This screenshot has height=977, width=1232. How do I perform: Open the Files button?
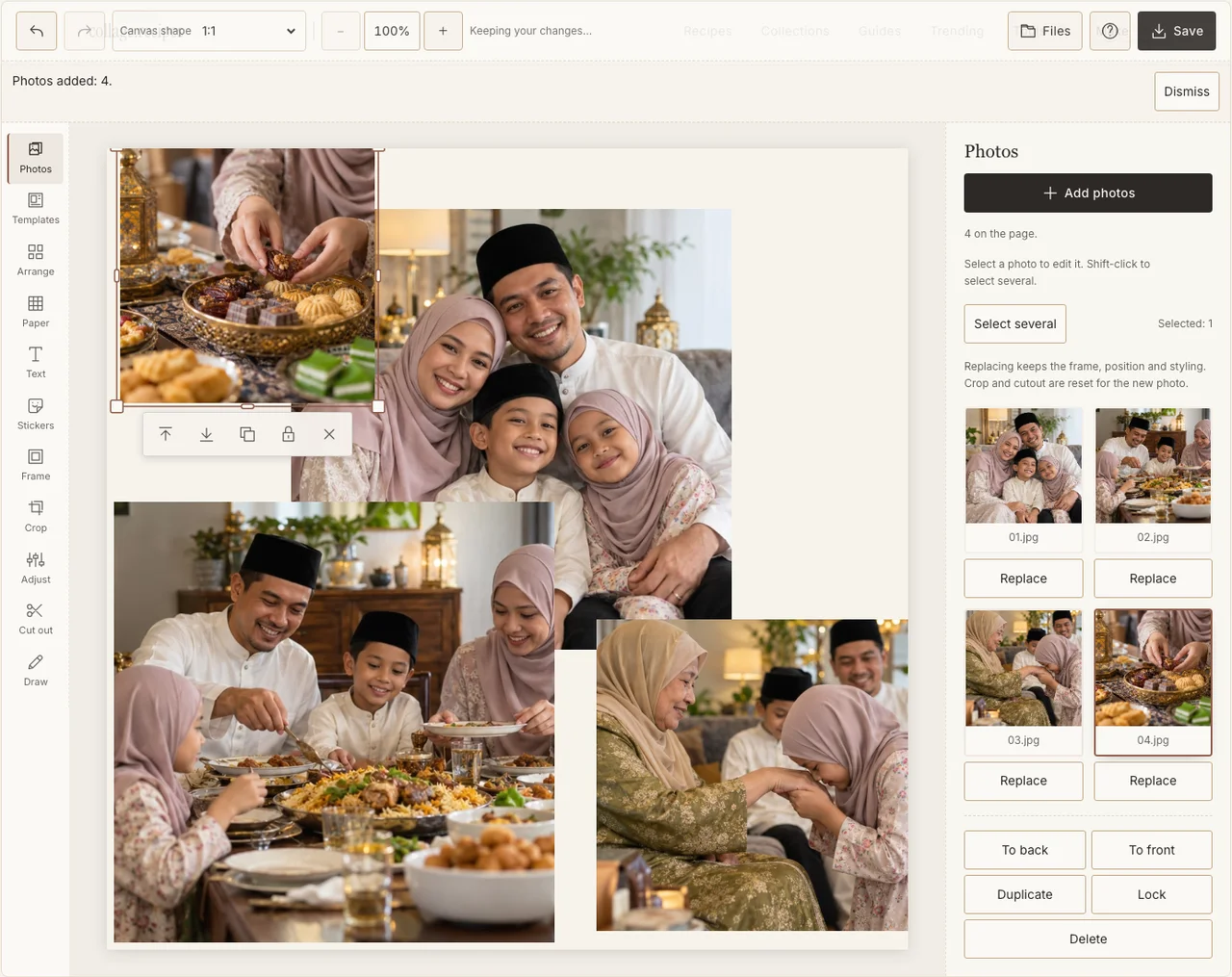pos(1045,31)
